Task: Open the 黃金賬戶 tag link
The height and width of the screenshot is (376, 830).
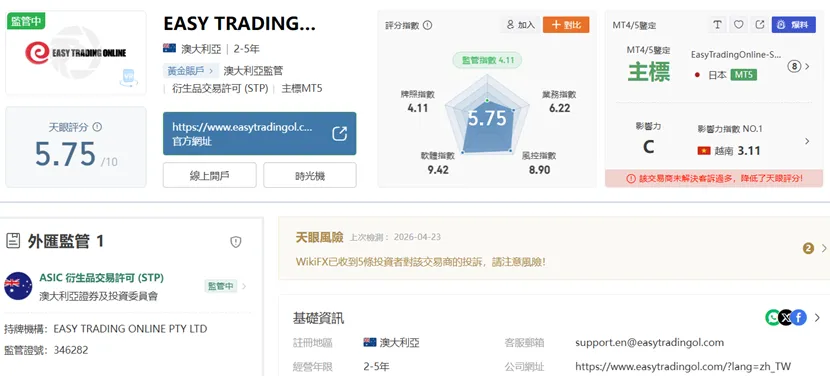Action: click(191, 70)
